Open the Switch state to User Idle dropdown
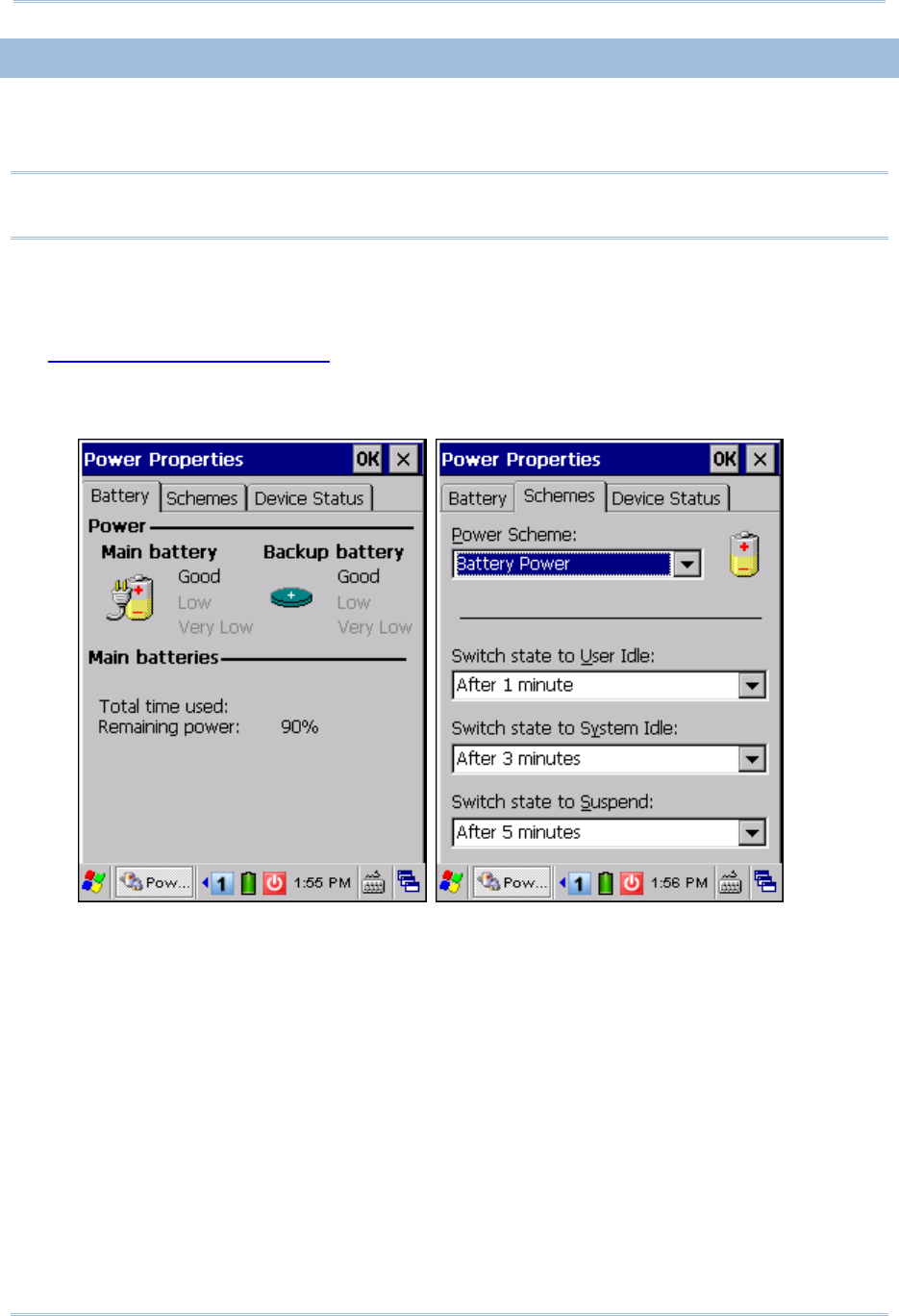This screenshot has height=1316, width=899. tap(752, 686)
